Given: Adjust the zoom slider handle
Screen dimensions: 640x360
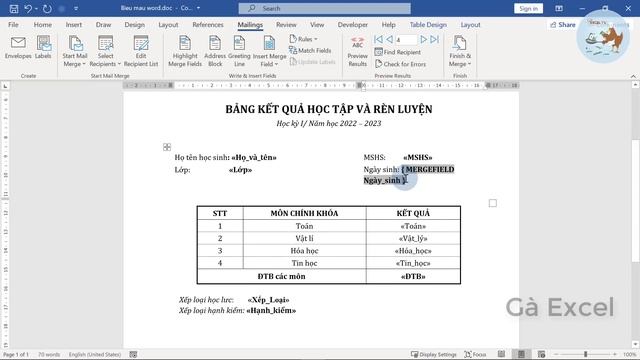Looking at the screenshot, I should point(585,354).
